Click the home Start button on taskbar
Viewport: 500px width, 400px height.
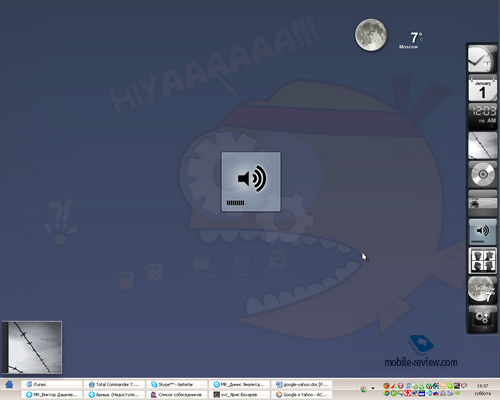9,384
